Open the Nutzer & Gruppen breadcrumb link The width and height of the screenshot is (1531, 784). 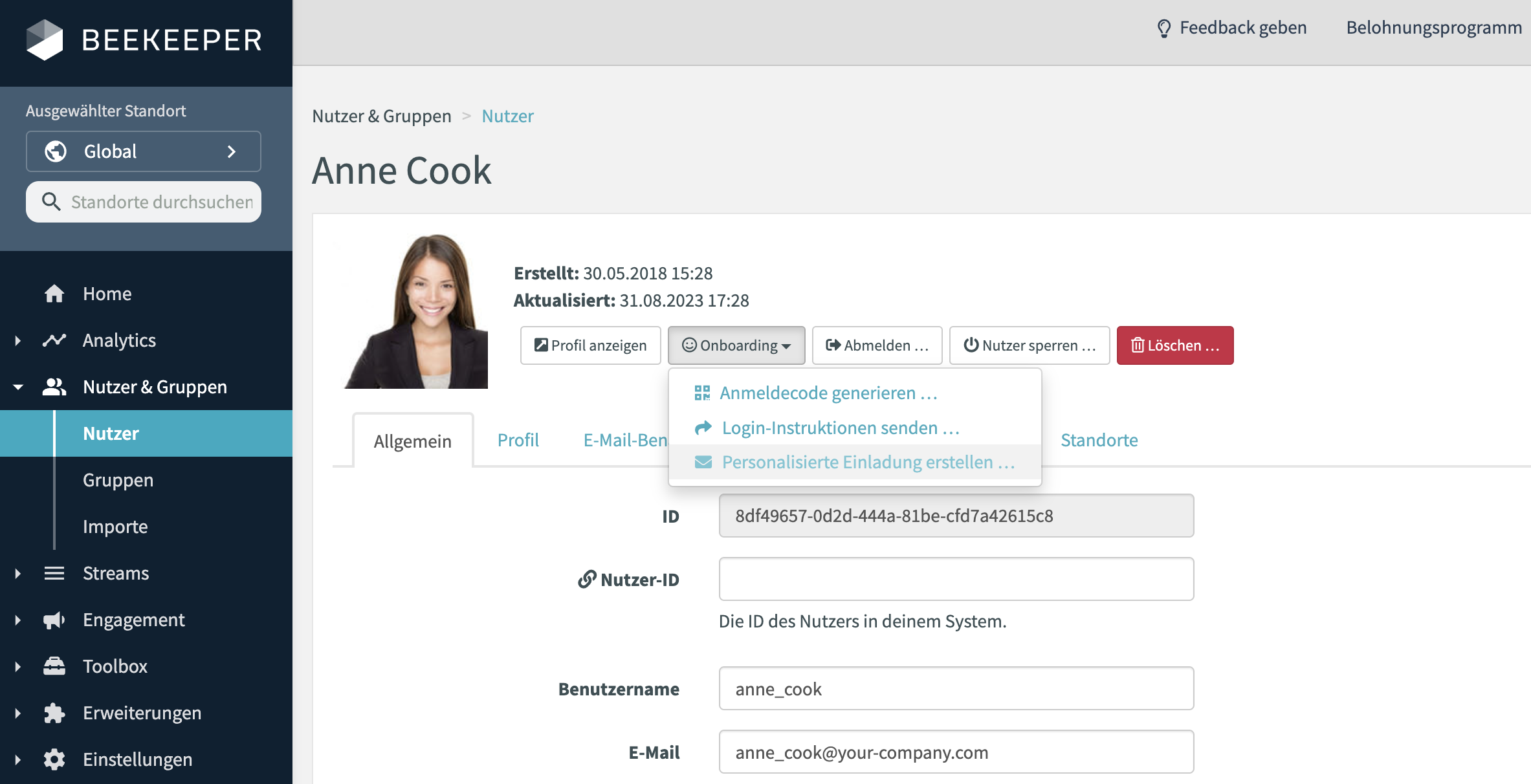click(381, 116)
